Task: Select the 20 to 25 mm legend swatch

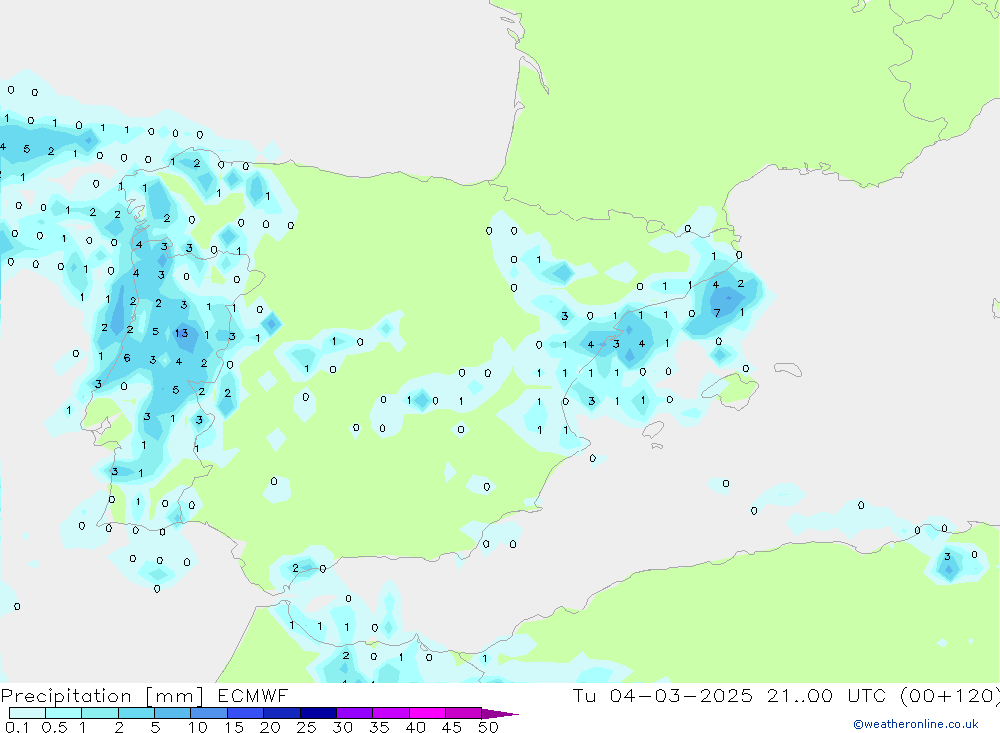Action: click(x=282, y=713)
